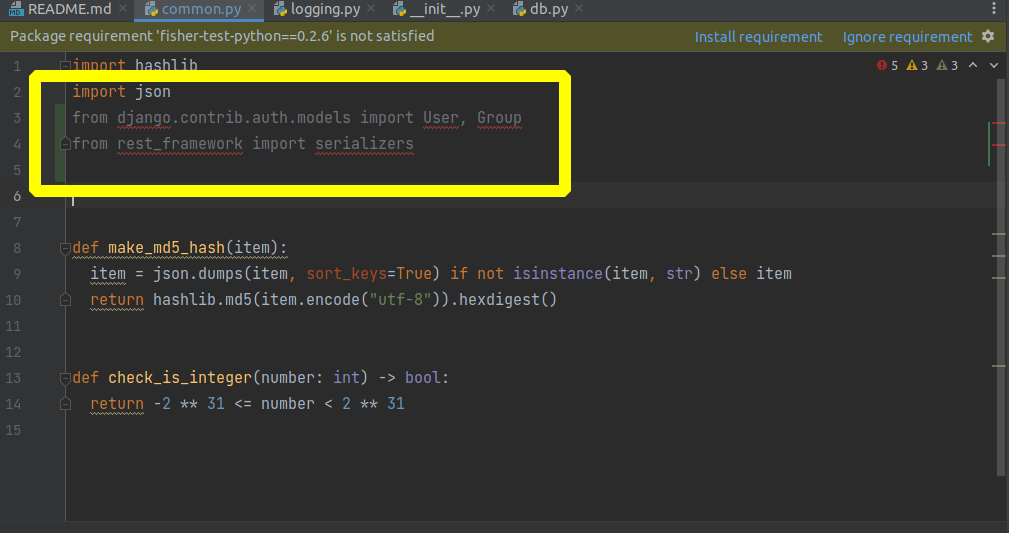Screen dimensions: 1009x533
Task: Click the 'make_md5_hash' function name
Action: pyautogui.click(x=166, y=248)
